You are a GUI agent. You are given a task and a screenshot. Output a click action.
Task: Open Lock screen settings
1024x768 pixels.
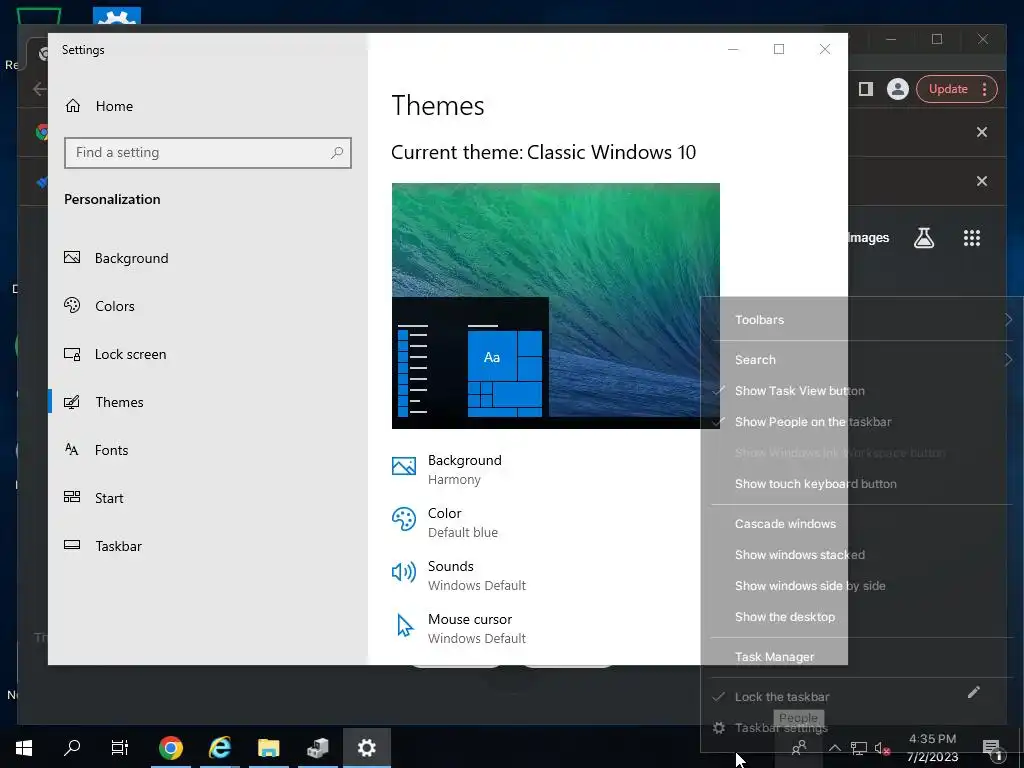pyautogui.click(x=115, y=354)
